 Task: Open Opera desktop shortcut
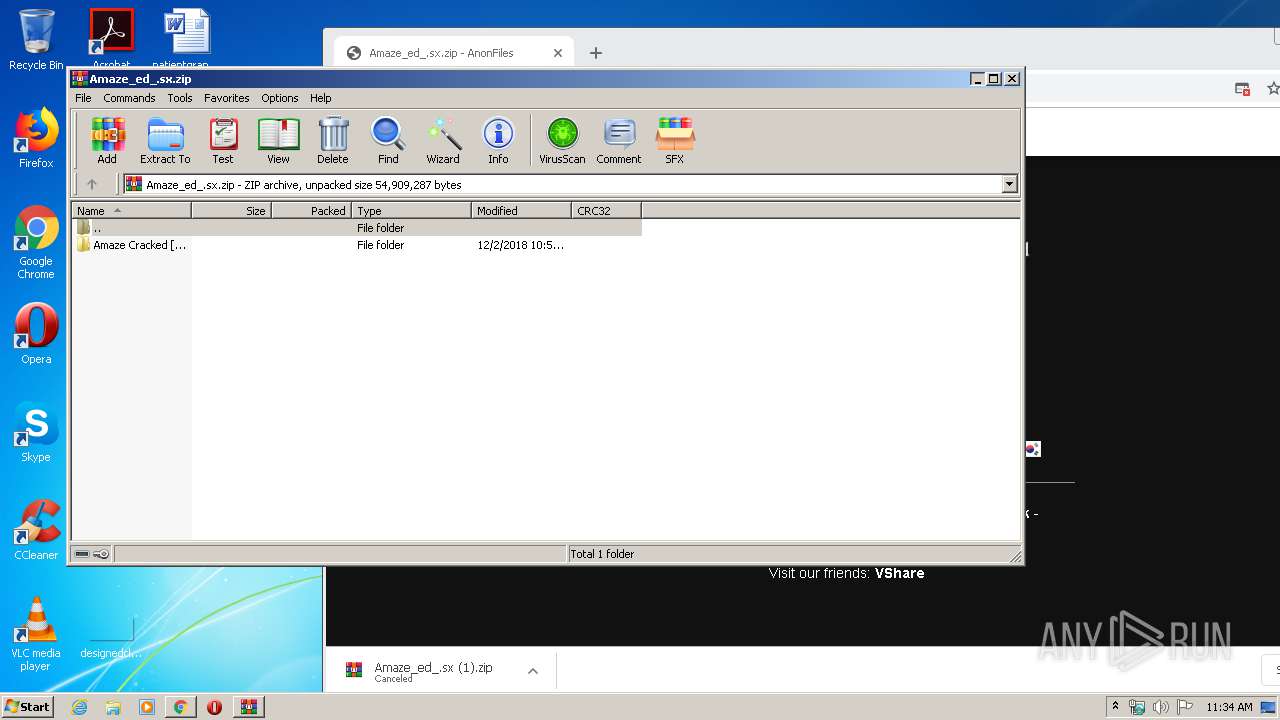(x=36, y=334)
